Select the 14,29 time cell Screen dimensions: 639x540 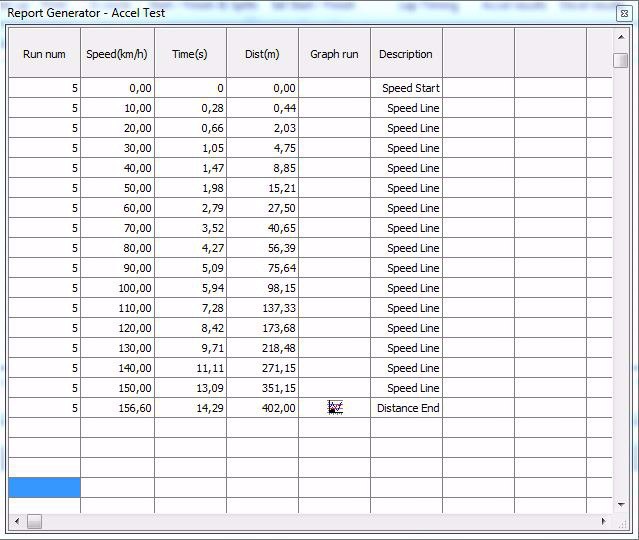point(190,408)
